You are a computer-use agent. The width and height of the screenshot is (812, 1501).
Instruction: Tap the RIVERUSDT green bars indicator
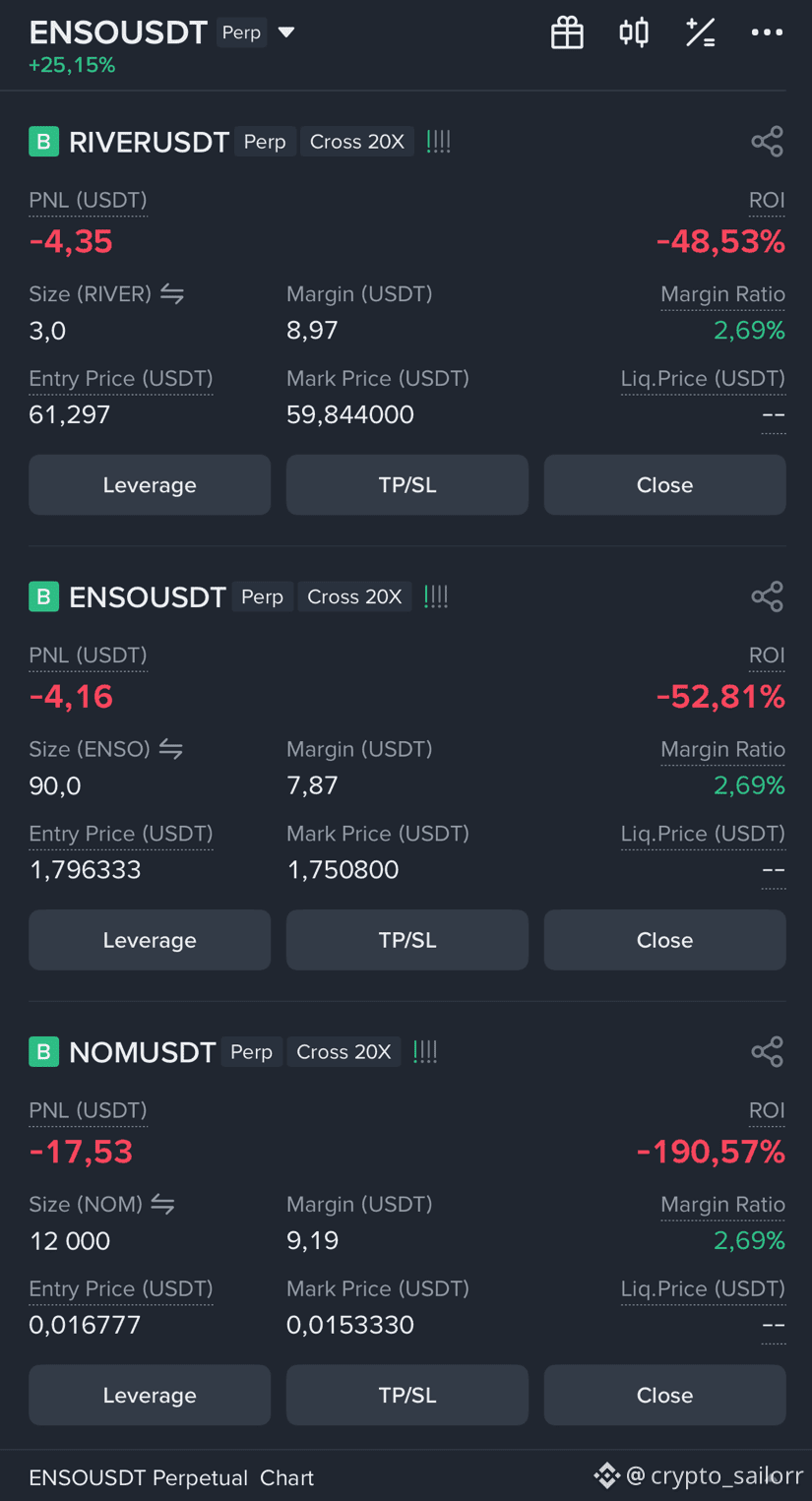pos(438,142)
